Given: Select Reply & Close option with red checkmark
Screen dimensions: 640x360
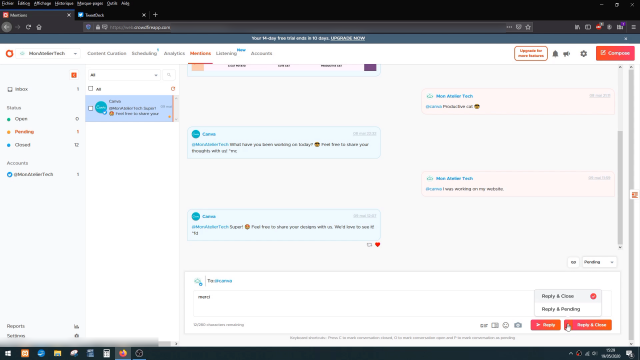Looking at the screenshot, I should click(568, 296).
